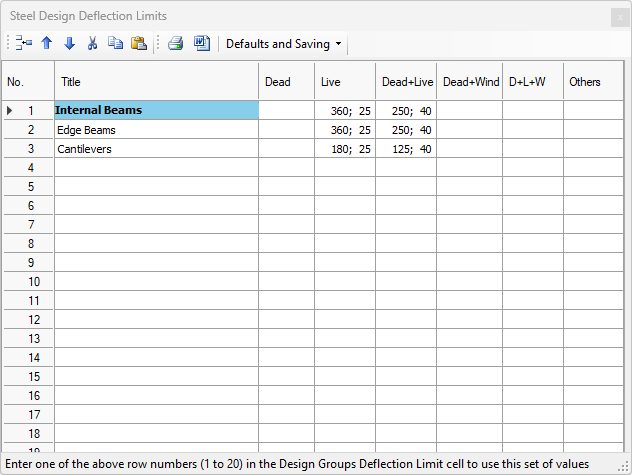
Task: Edit Live value for Cantilevers row
Action: tap(346, 149)
